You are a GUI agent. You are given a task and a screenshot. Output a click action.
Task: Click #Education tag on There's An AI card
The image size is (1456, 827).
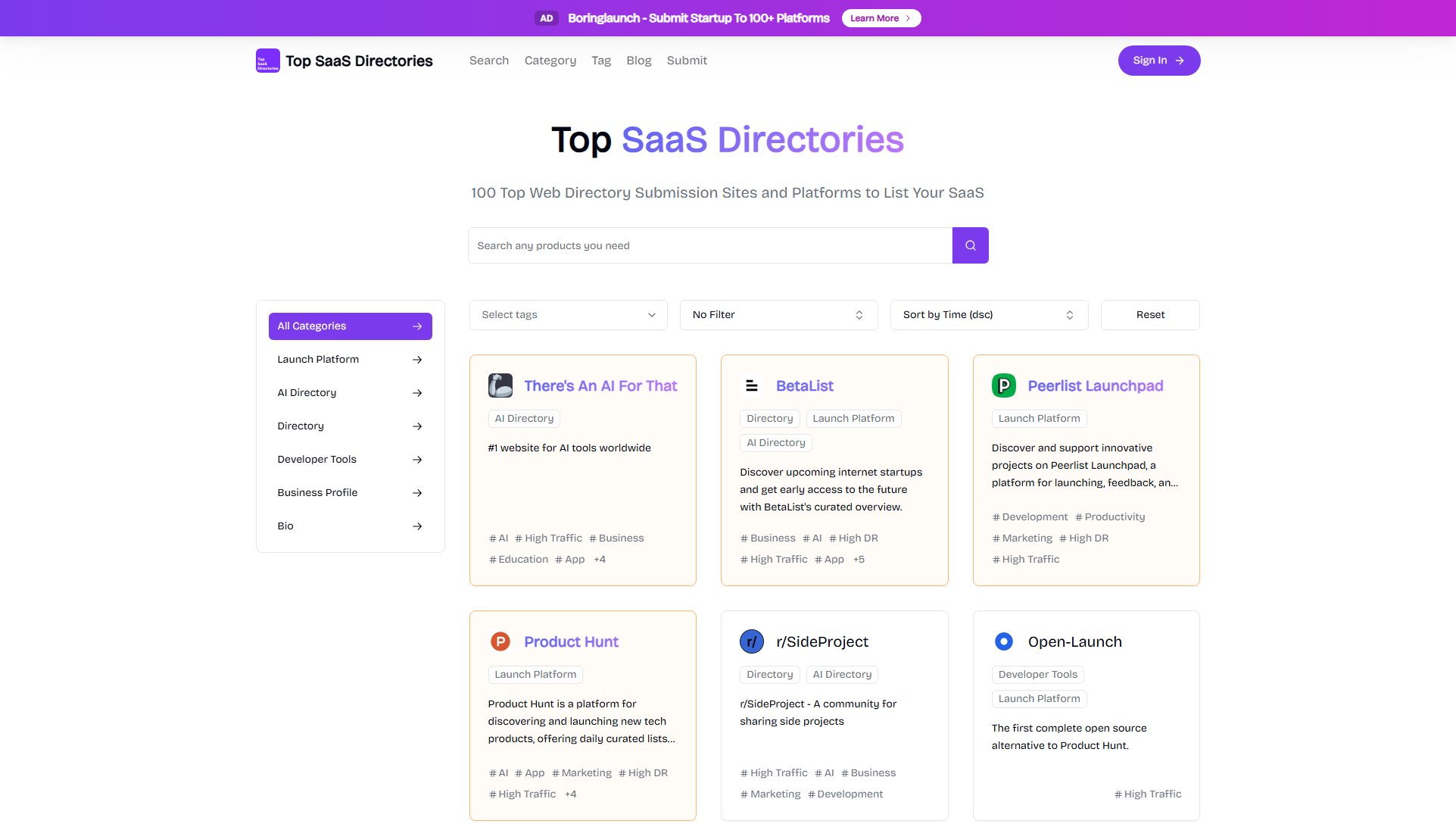click(519, 560)
